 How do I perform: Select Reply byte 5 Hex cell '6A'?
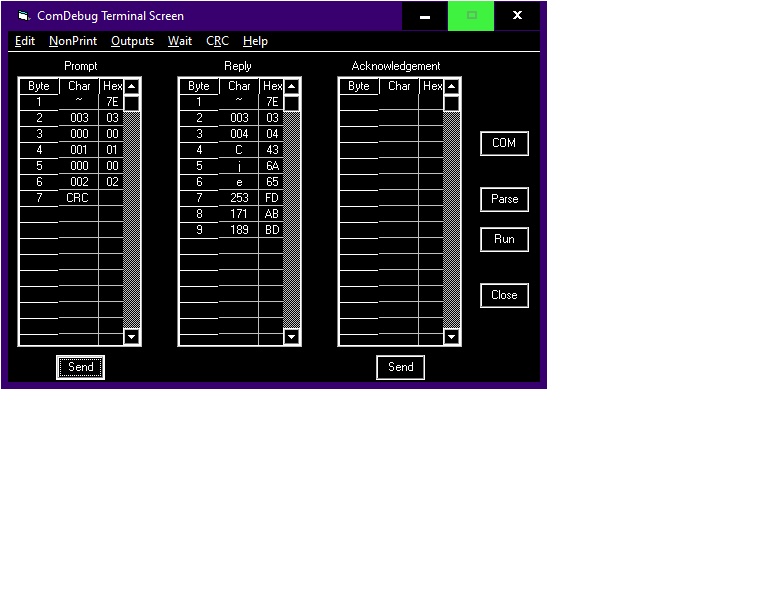tap(271, 165)
